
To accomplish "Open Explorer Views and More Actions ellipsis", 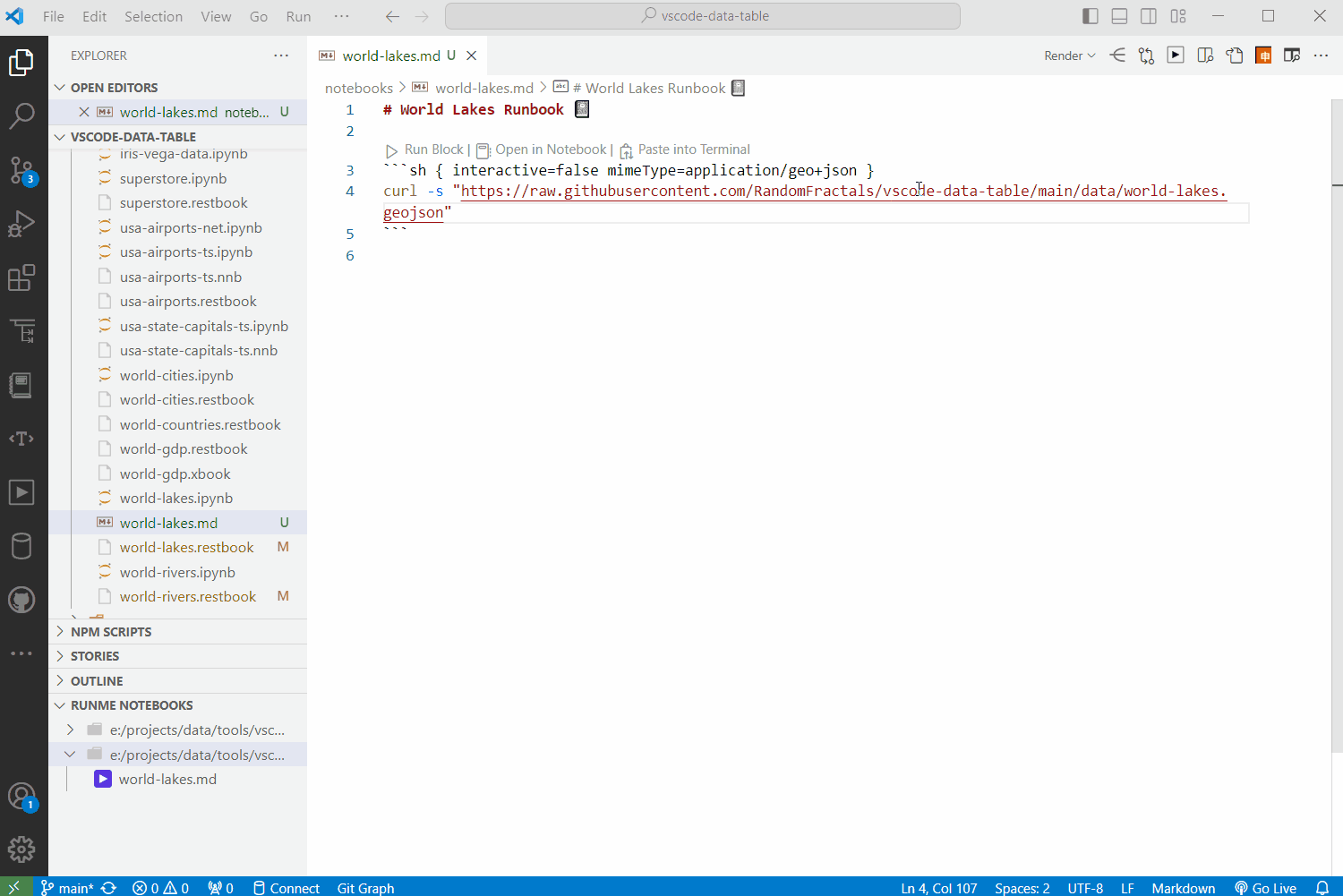I will (x=281, y=55).
